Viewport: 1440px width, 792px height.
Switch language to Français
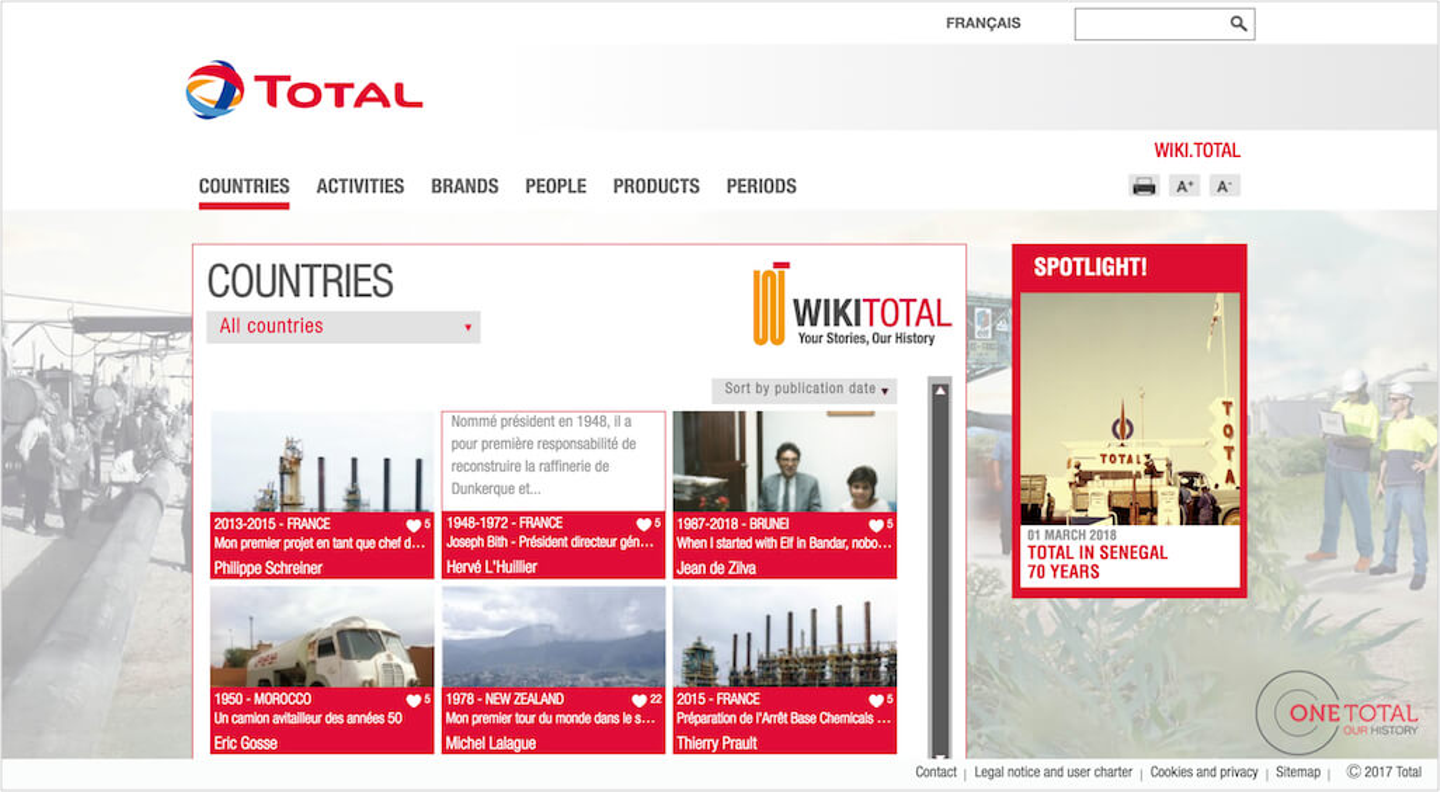(x=983, y=23)
